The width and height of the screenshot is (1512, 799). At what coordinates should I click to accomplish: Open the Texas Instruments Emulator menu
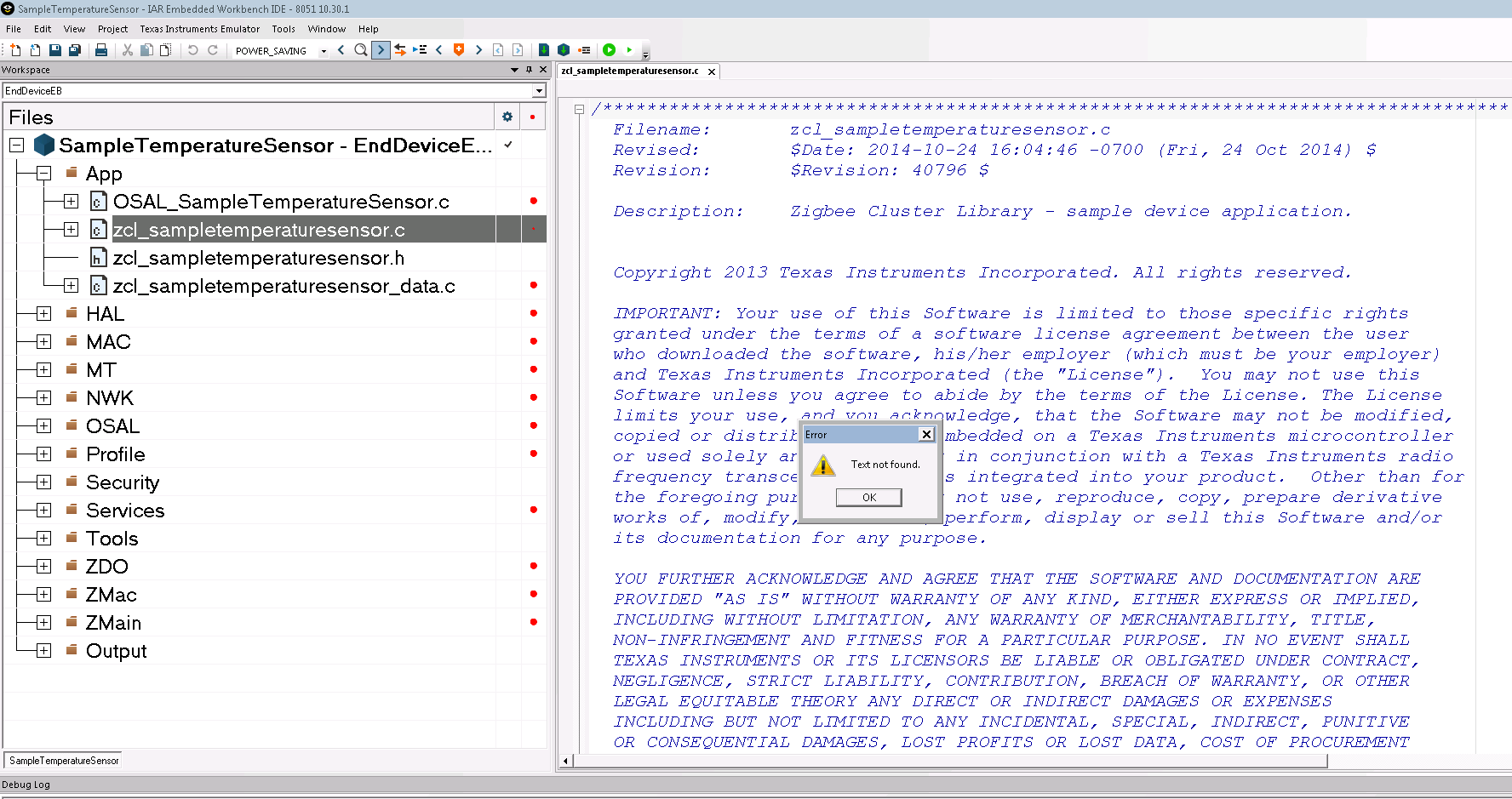pos(200,29)
